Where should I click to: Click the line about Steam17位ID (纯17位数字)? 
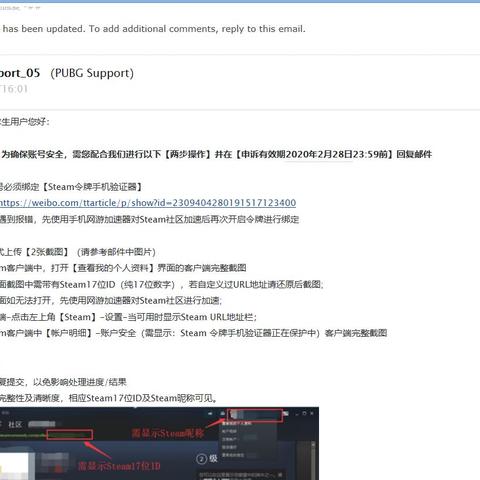click(x=162, y=284)
